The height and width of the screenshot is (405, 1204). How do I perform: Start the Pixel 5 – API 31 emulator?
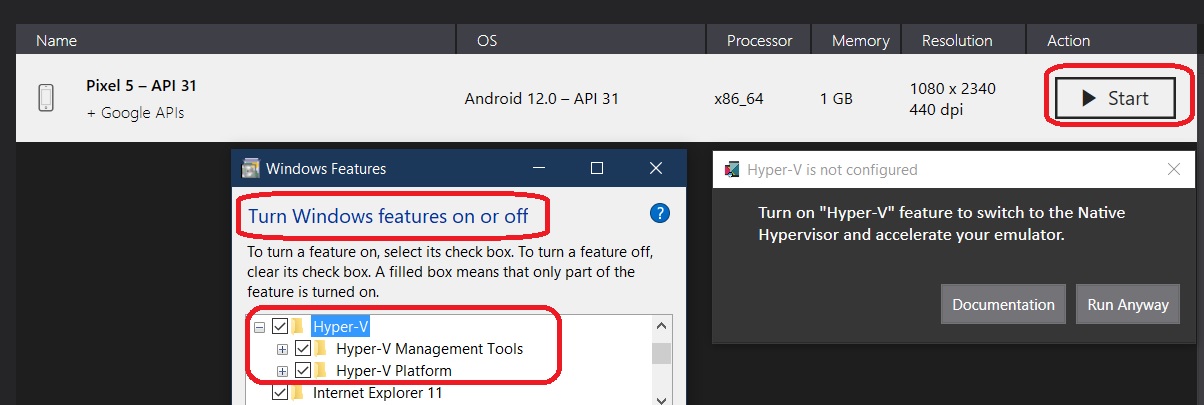coord(1115,98)
